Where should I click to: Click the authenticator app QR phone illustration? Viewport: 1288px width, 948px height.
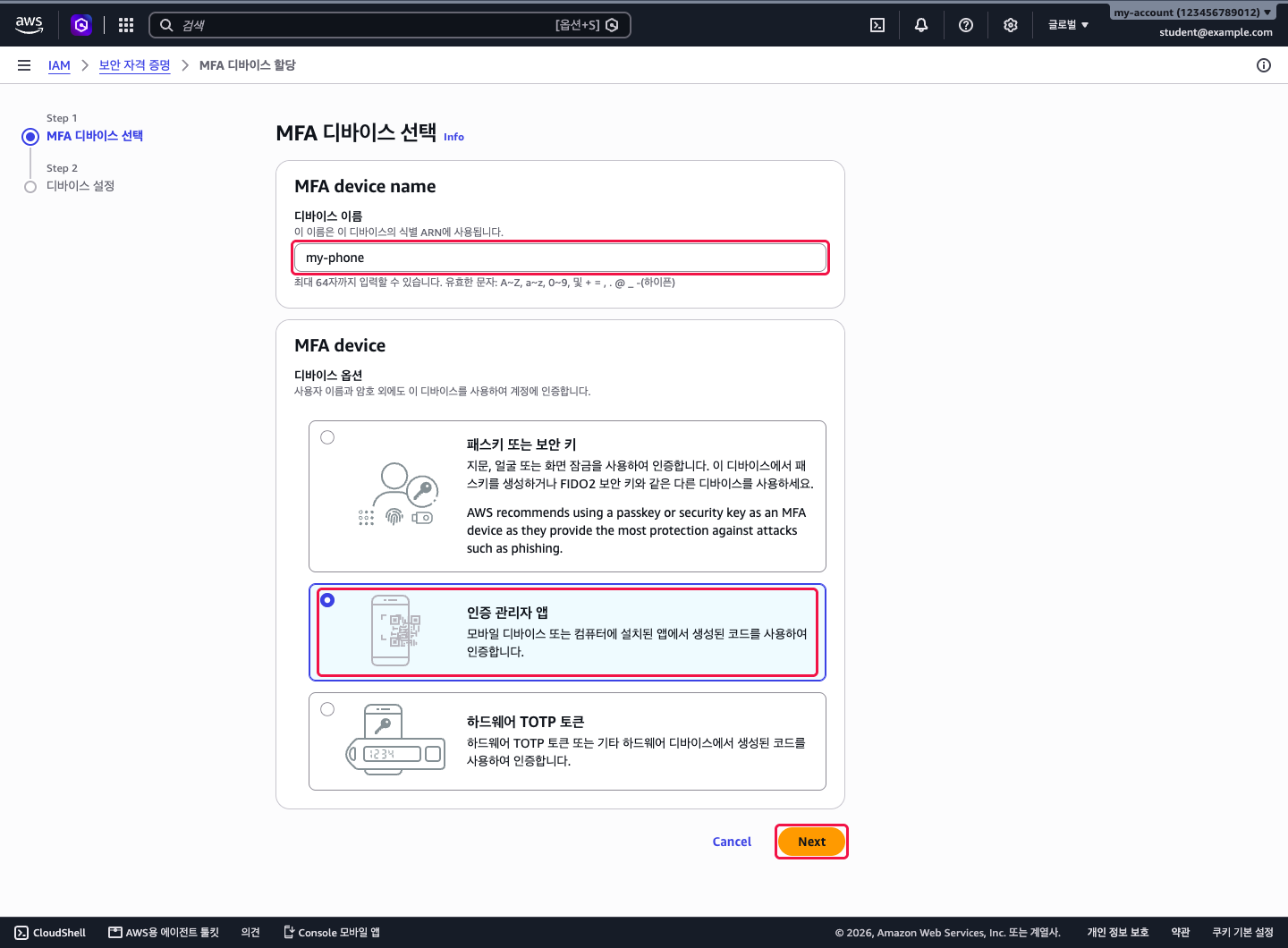[395, 631]
